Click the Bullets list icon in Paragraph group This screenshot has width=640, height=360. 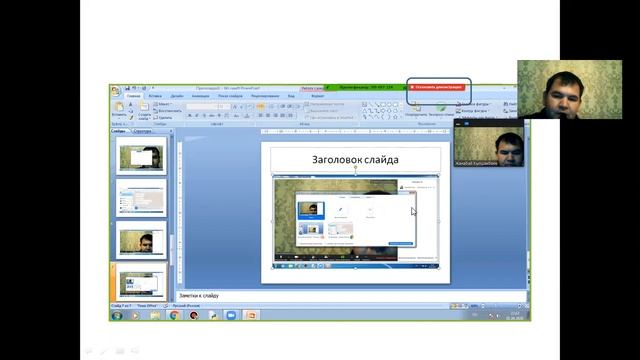click(x=261, y=107)
